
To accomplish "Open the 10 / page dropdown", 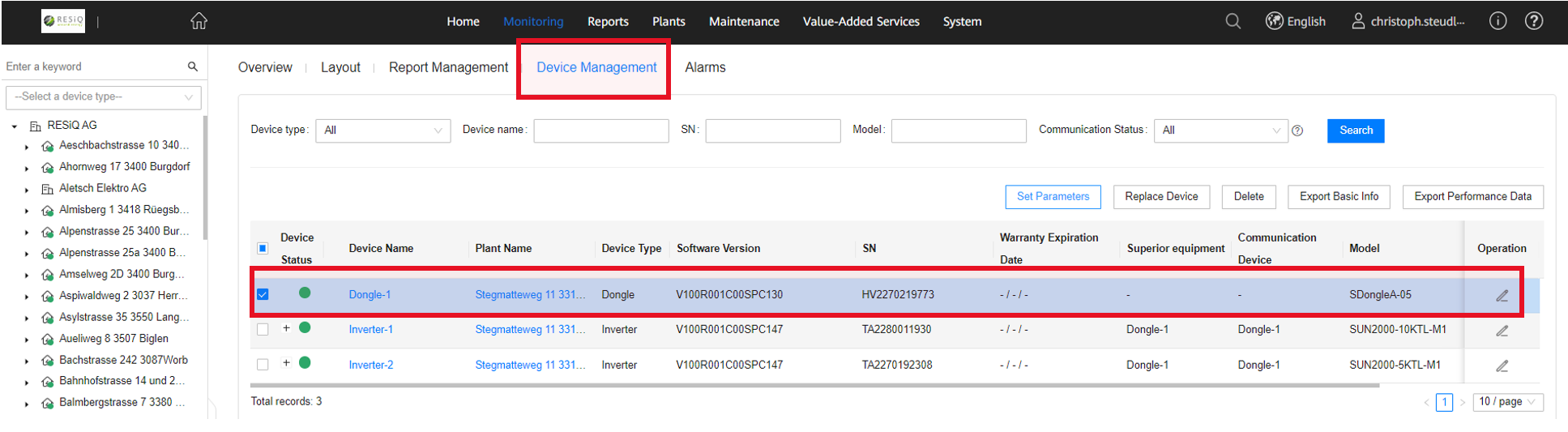I will coord(1507,402).
